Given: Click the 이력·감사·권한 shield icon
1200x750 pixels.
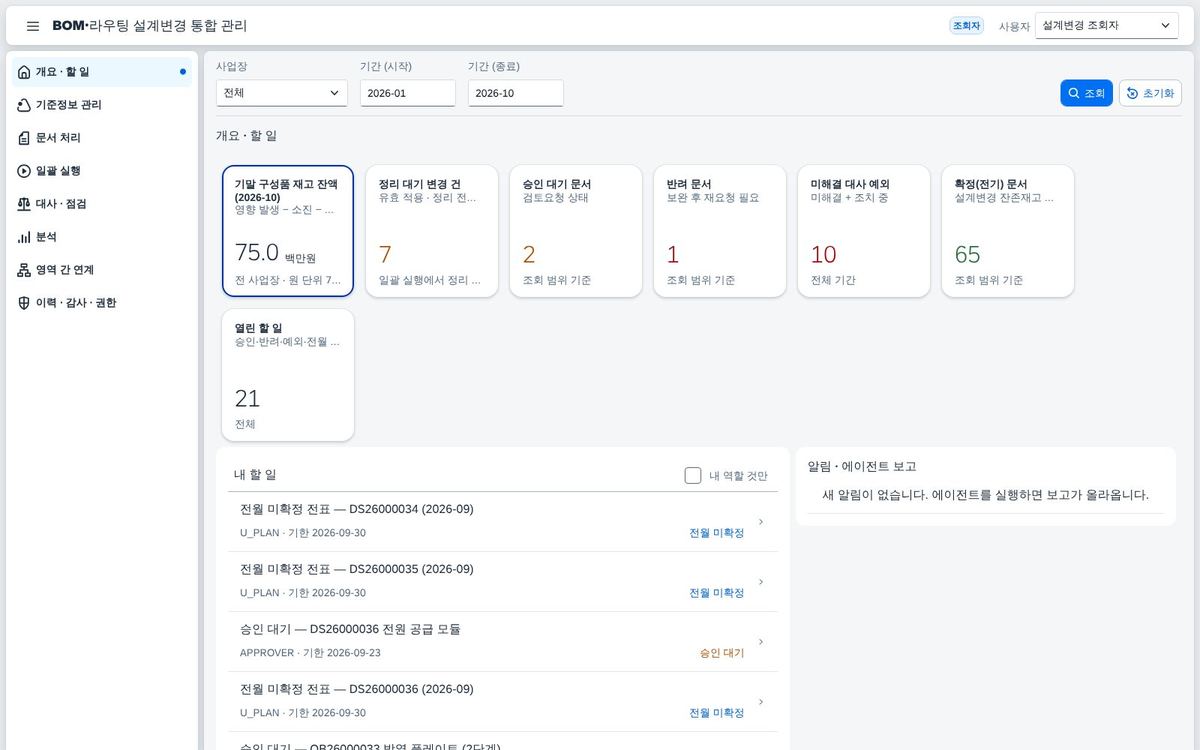Looking at the screenshot, I should [24, 303].
